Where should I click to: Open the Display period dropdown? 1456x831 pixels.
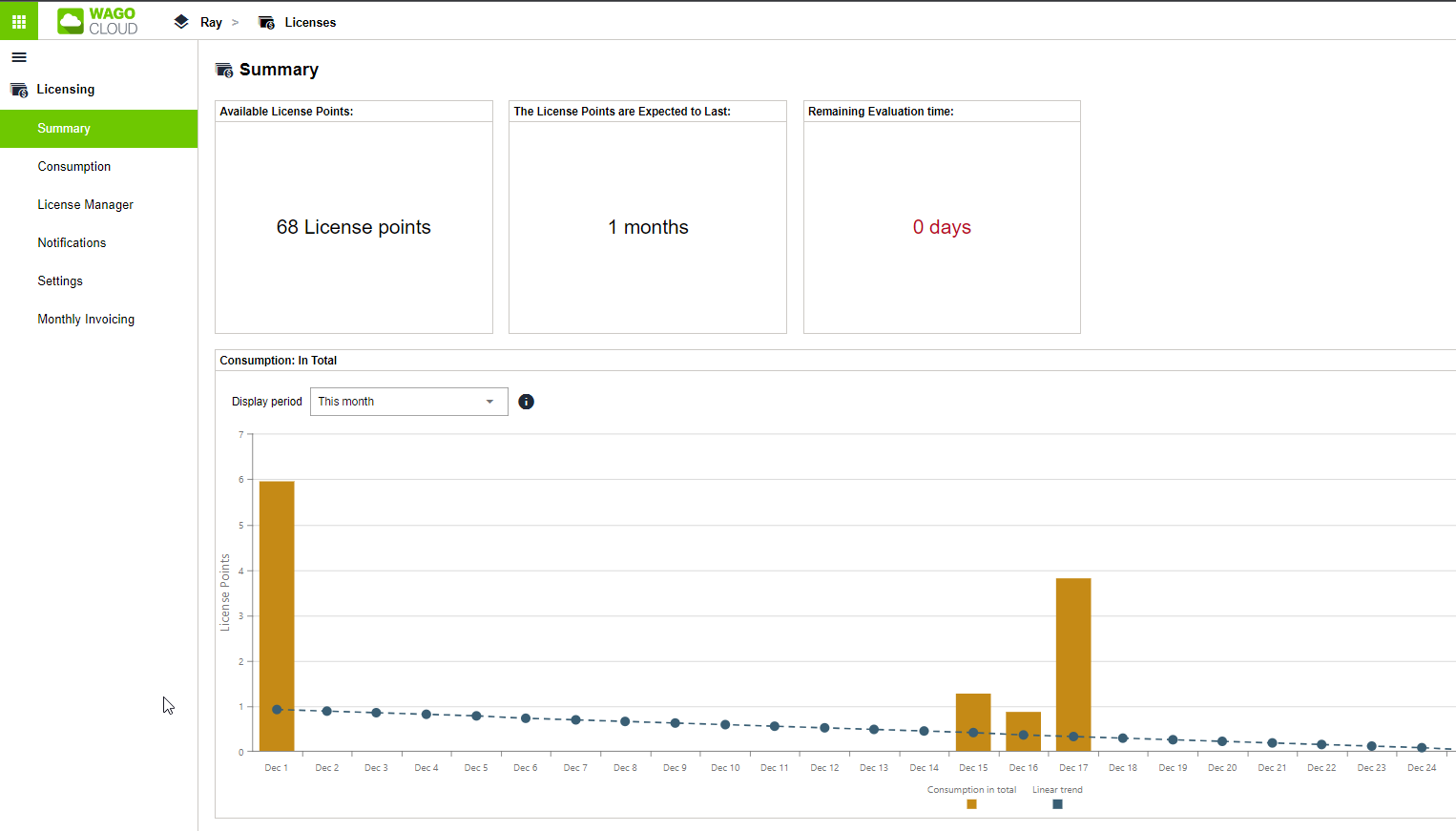(x=408, y=402)
